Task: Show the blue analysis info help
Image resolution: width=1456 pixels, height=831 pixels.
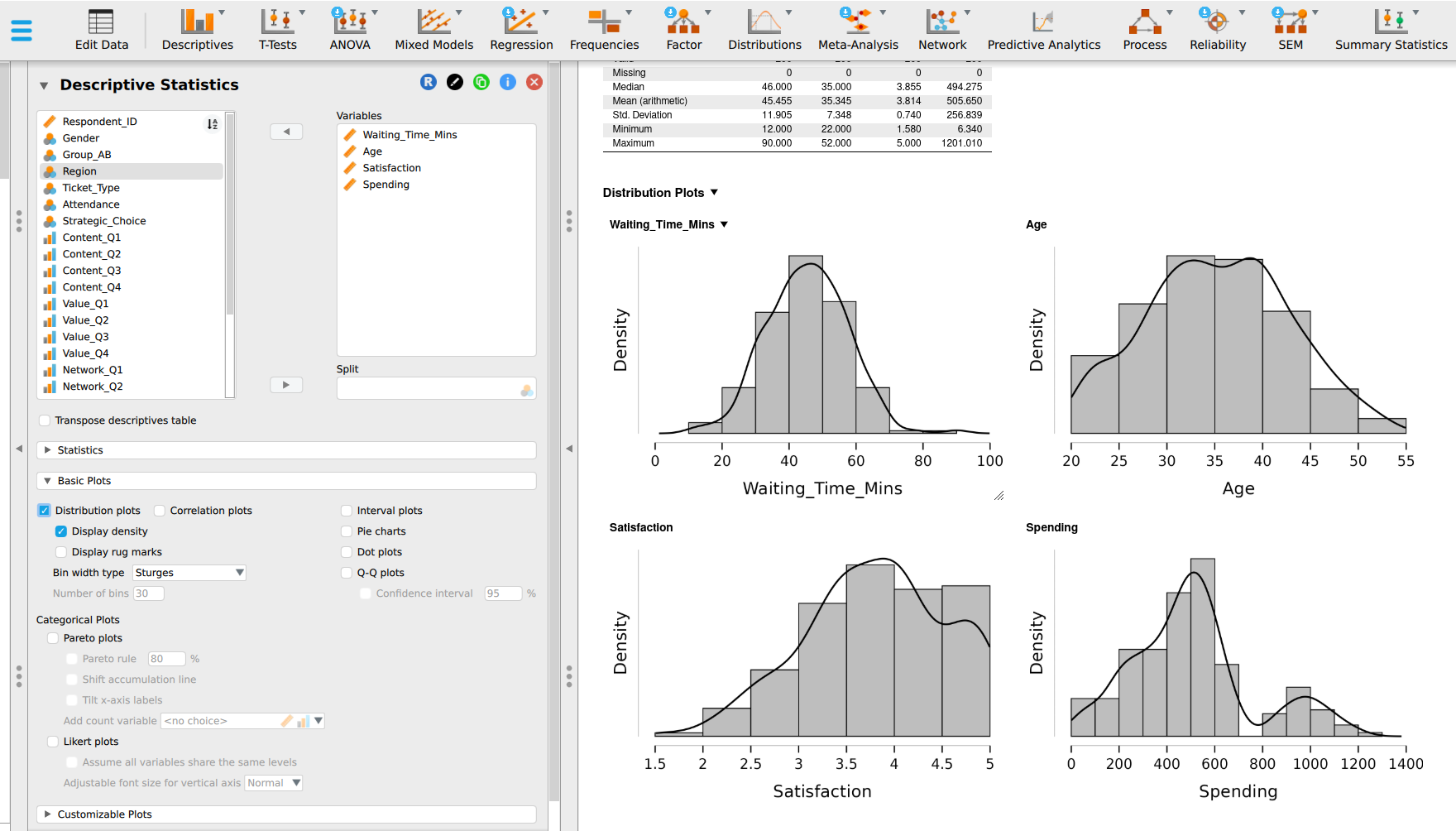Action: tap(508, 82)
